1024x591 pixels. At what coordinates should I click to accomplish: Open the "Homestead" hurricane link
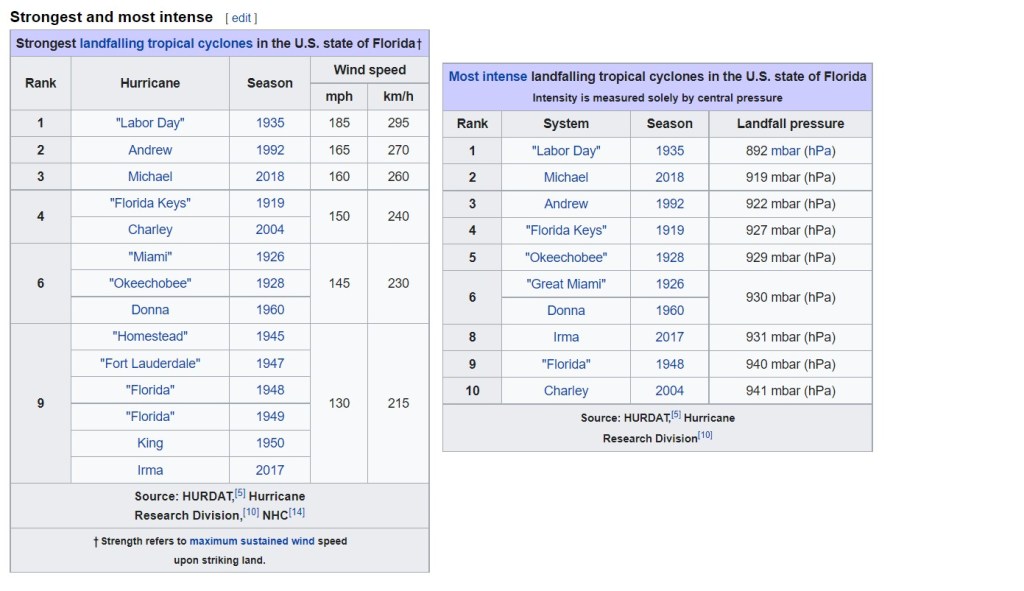150,337
